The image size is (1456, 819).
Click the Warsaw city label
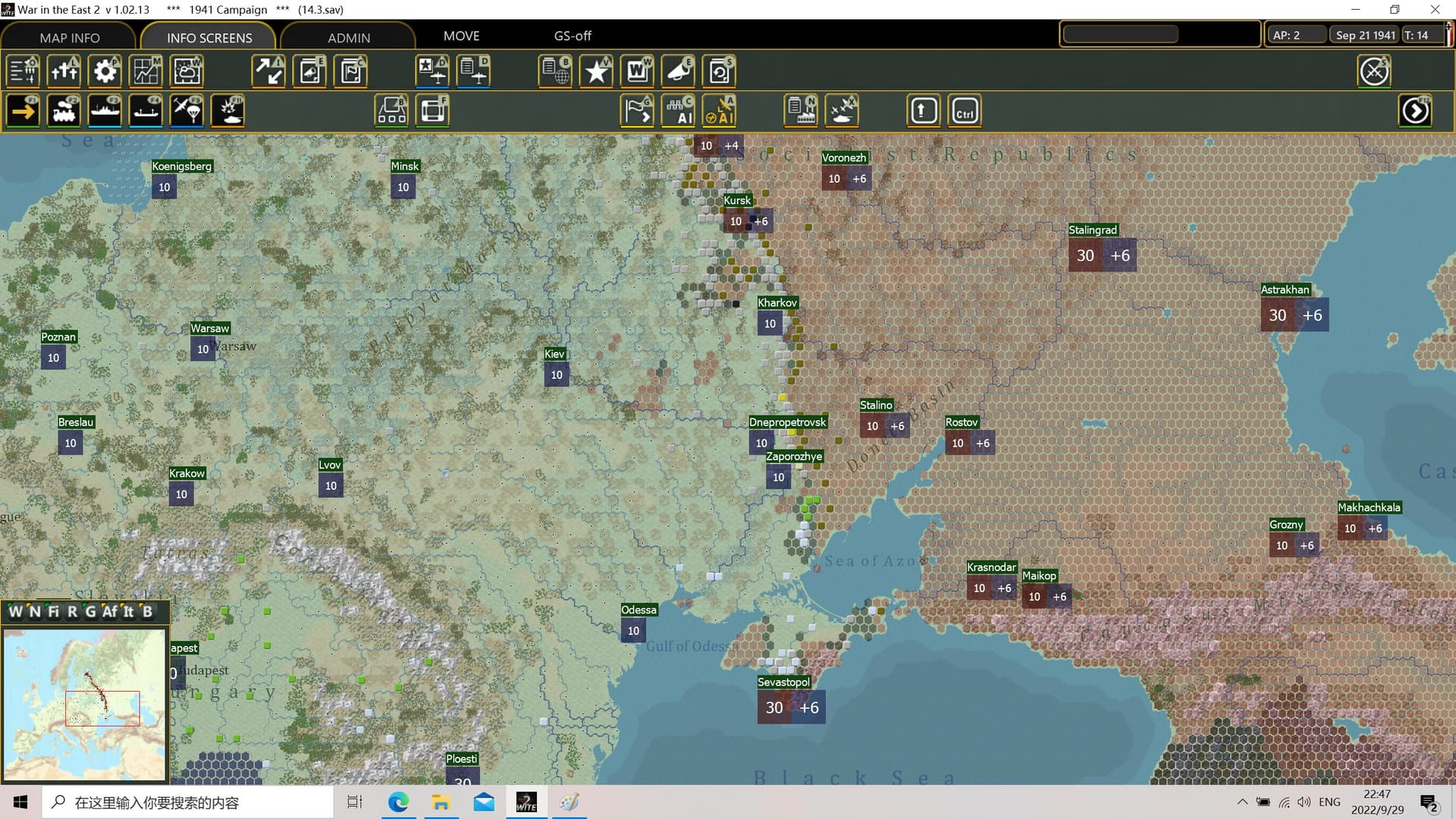209,328
